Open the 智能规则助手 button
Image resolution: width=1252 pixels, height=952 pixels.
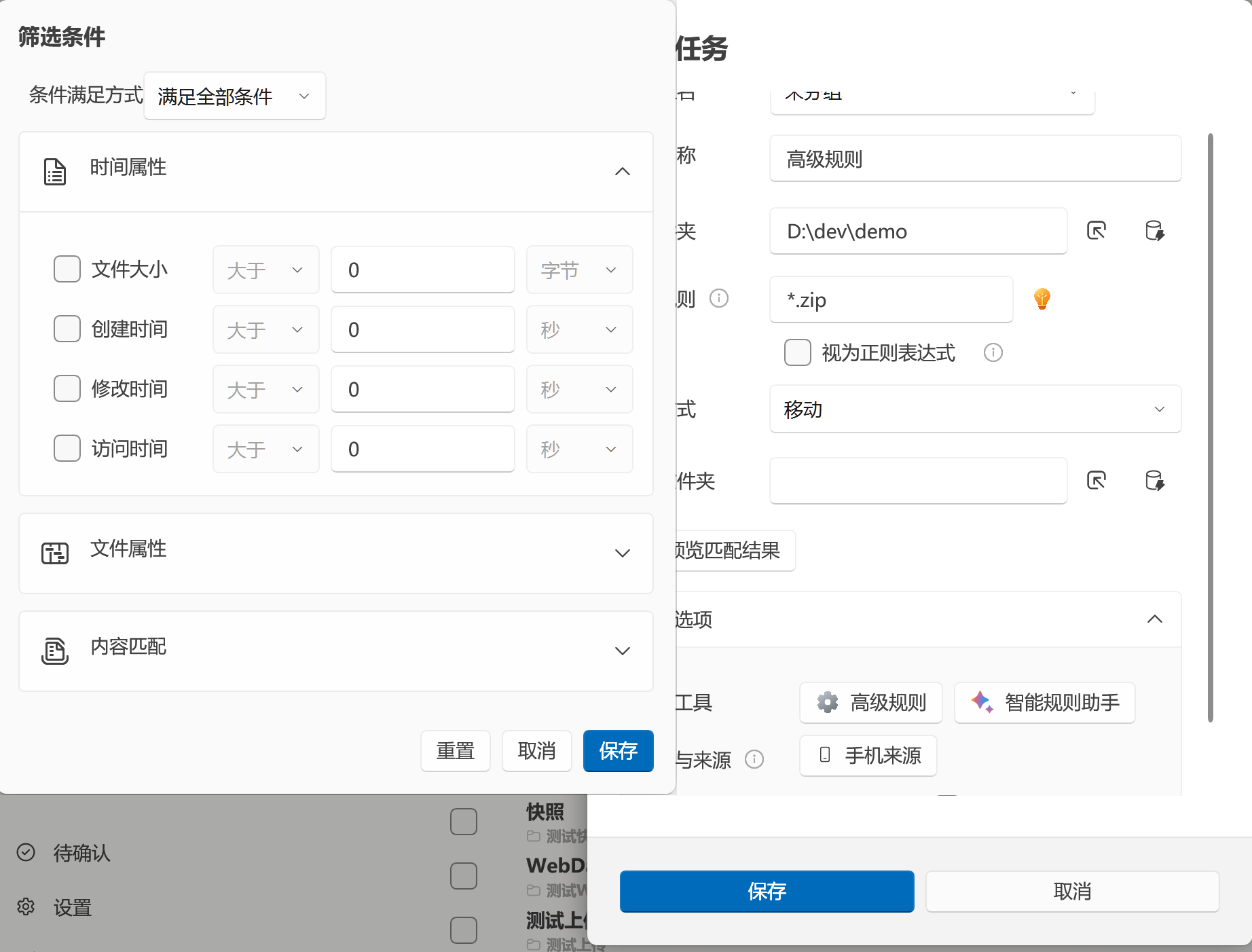tap(1045, 702)
